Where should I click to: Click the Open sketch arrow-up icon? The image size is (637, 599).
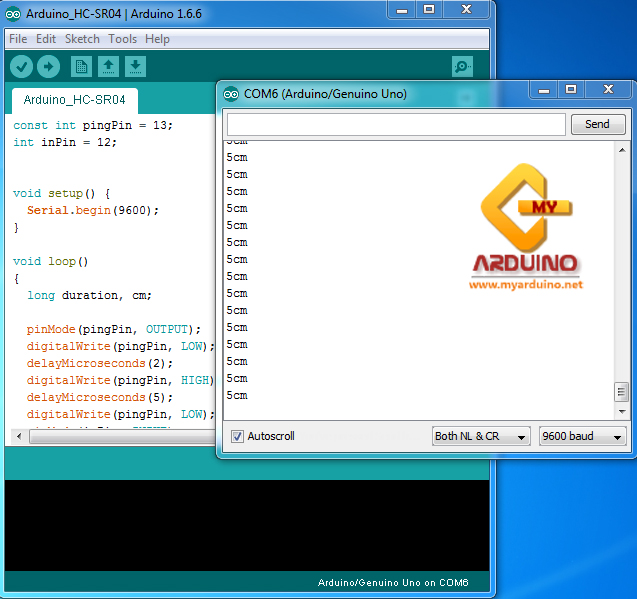pyautogui.click(x=108, y=67)
